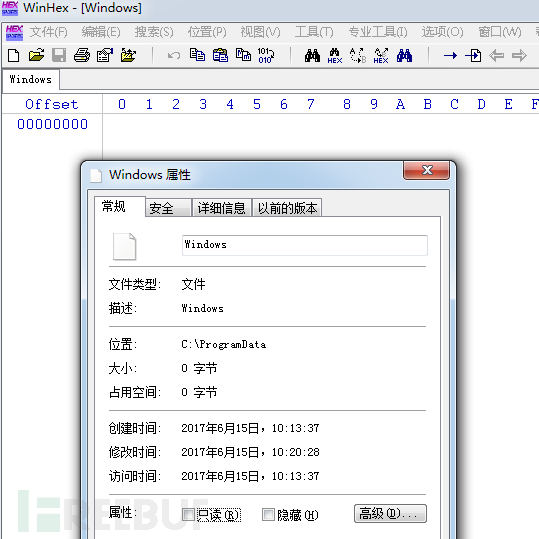Click offset row 00000000
The image size is (539, 539).
[52, 124]
